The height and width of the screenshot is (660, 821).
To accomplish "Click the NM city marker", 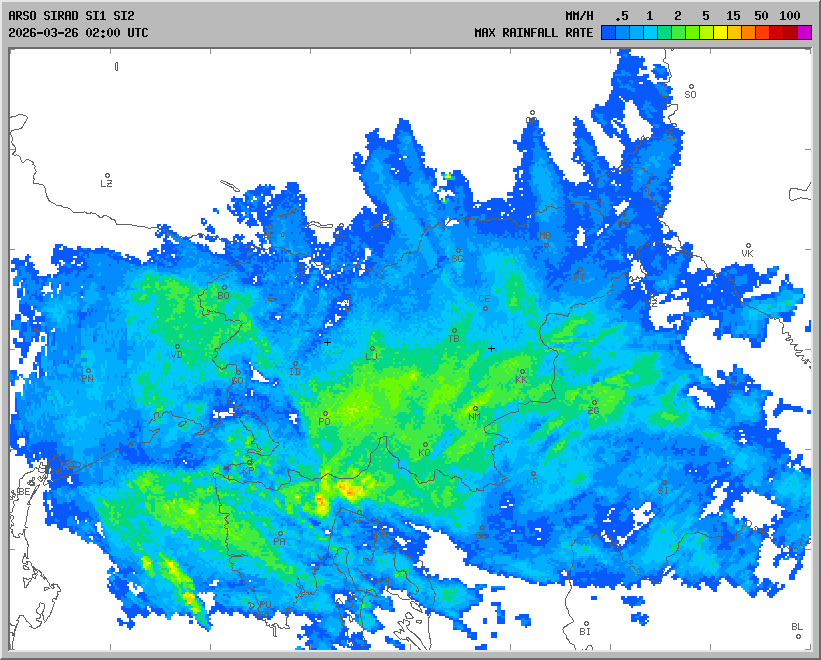I will (x=475, y=409).
